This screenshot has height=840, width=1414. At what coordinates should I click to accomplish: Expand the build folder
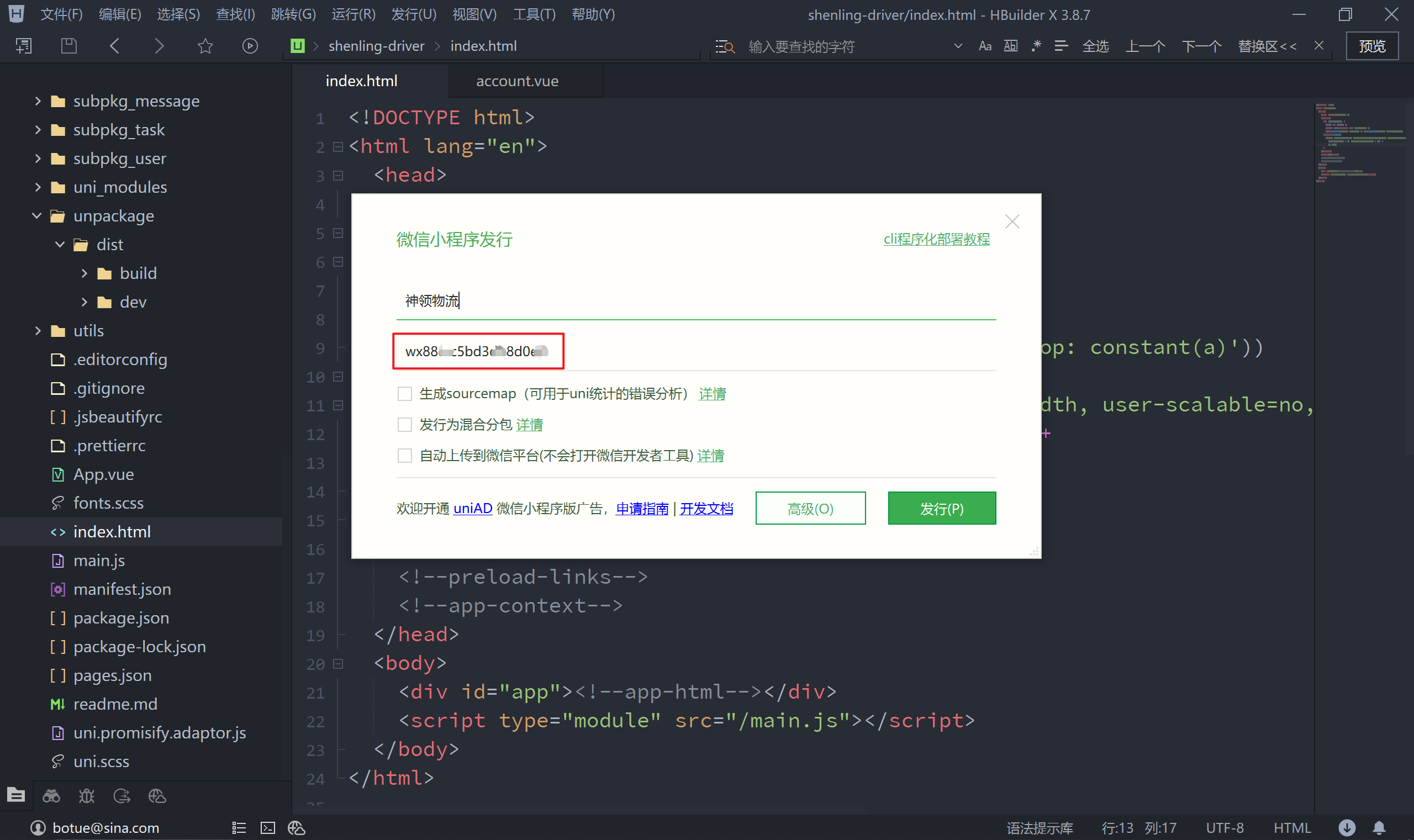pos(85,273)
